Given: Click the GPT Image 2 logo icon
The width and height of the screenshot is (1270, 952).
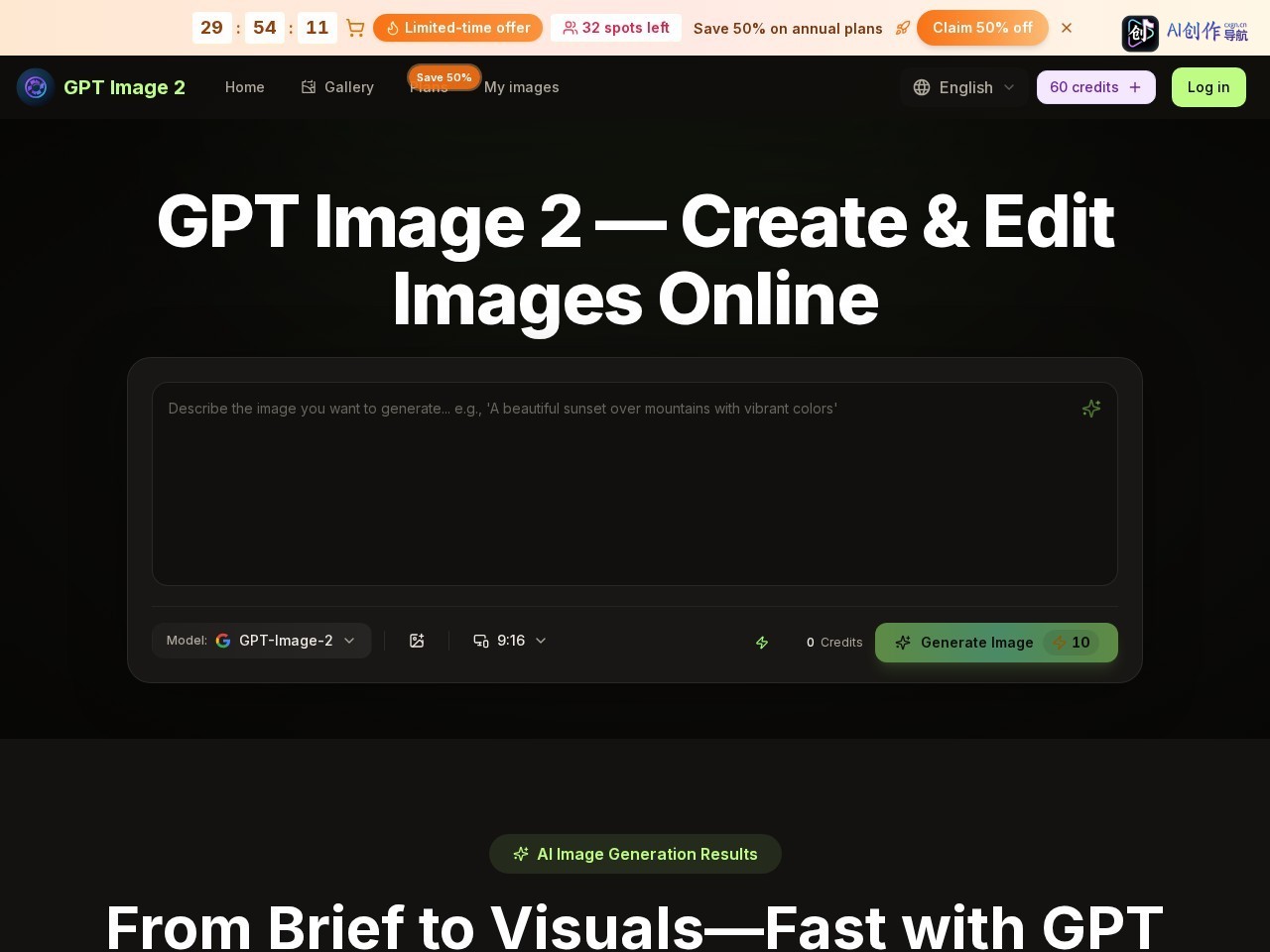Looking at the screenshot, I should (x=36, y=87).
